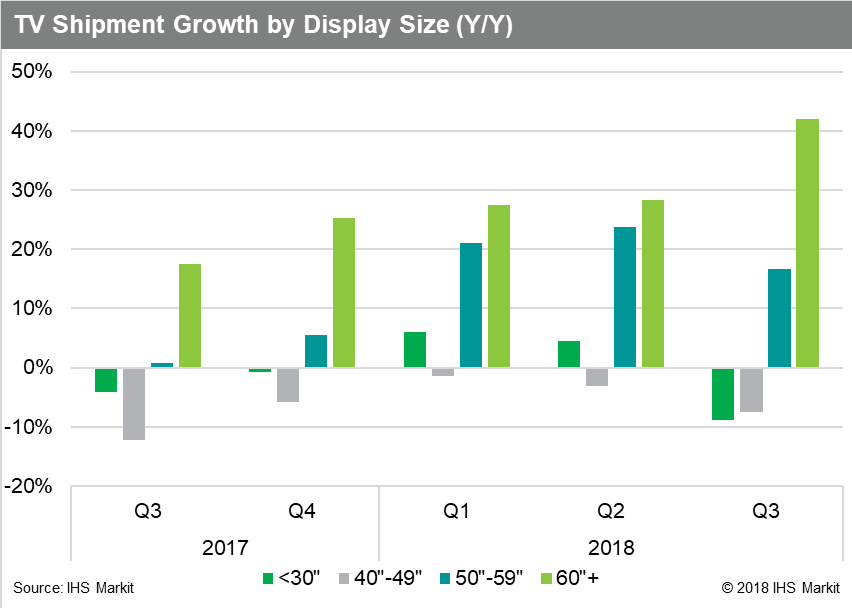The width and height of the screenshot is (852, 608).
Task: Click the green <30" legend swatch
Action: [x=267, y=578]
